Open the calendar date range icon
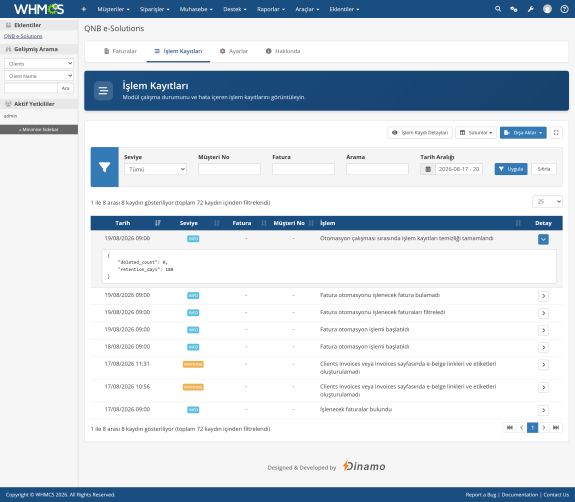The image size is (575, 502). 428,169
